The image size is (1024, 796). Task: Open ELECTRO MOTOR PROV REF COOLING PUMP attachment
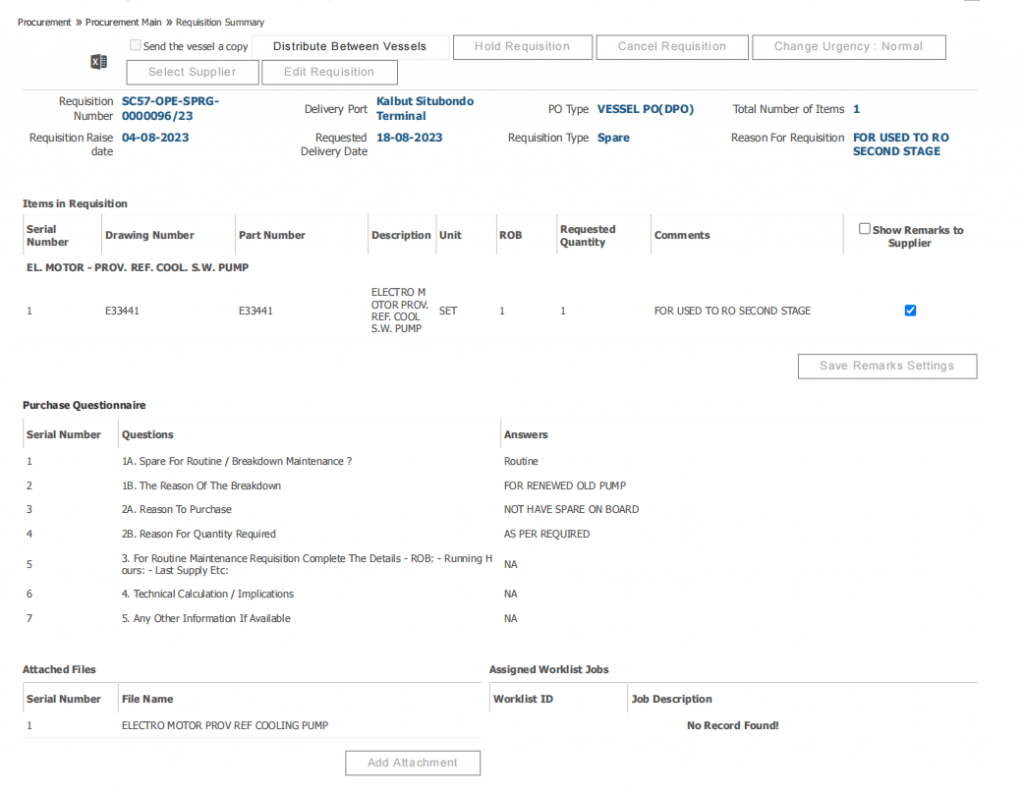tap(225, 725)
